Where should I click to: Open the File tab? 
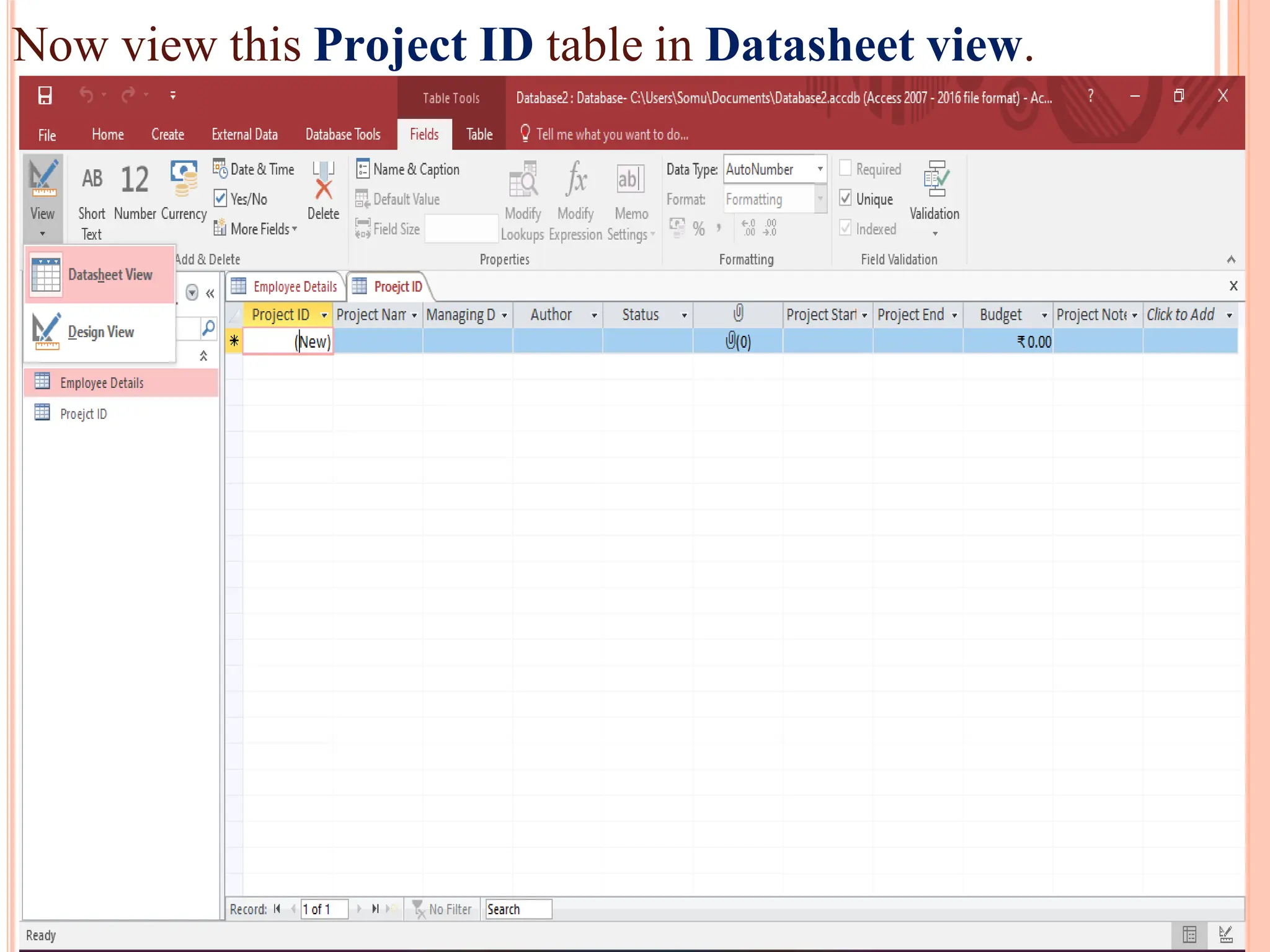click(x=47, y=135)
